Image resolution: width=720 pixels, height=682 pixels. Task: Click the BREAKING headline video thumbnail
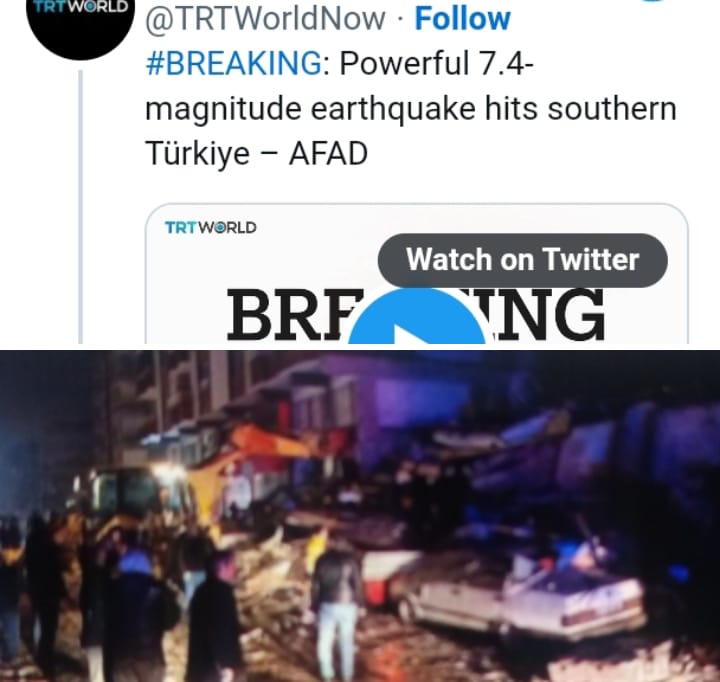pos(416,274)
